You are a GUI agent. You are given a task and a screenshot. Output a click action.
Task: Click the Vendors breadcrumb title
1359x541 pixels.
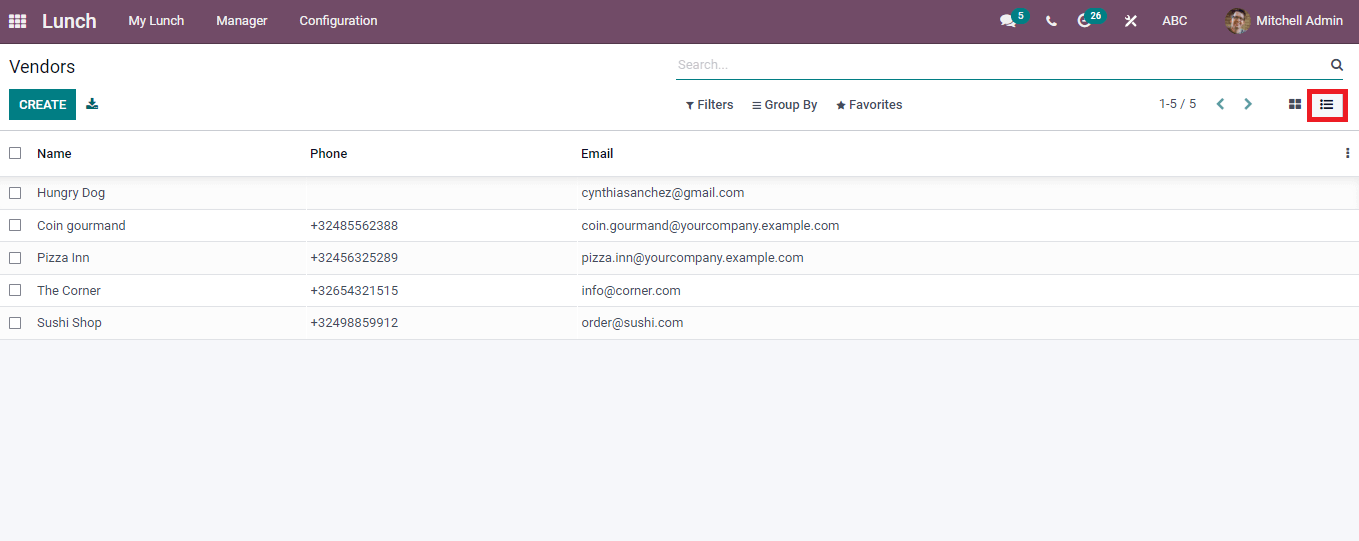point(42,67)
